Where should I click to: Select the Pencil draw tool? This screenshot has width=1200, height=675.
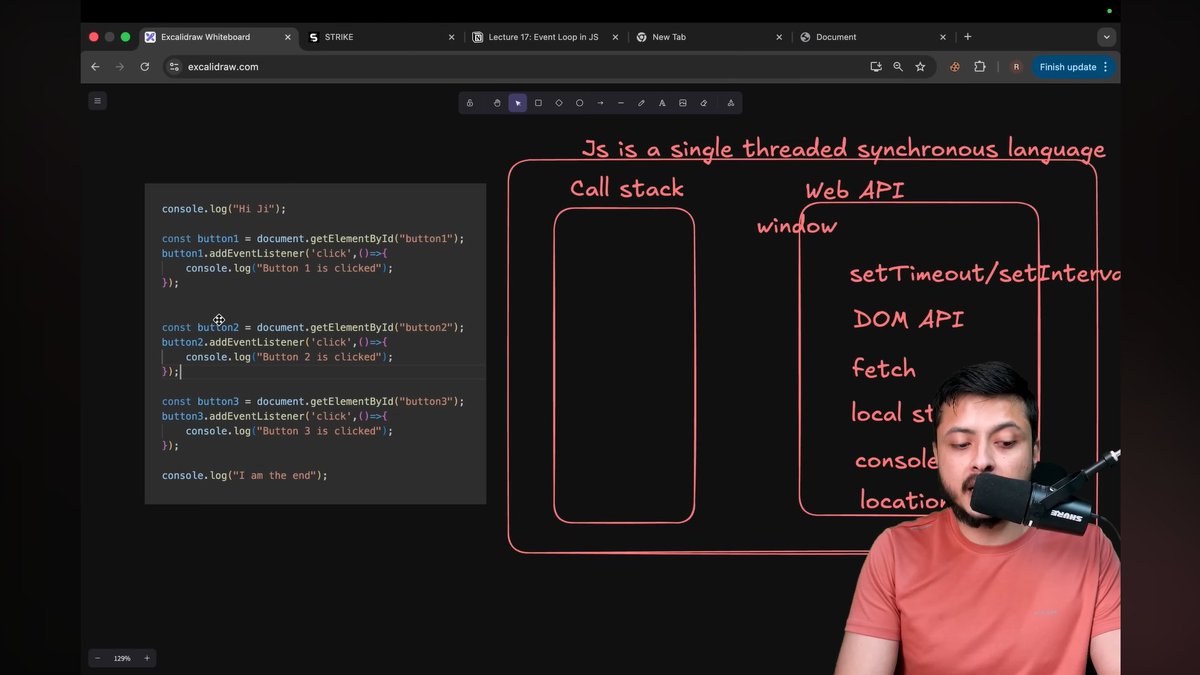pos(641,103)
